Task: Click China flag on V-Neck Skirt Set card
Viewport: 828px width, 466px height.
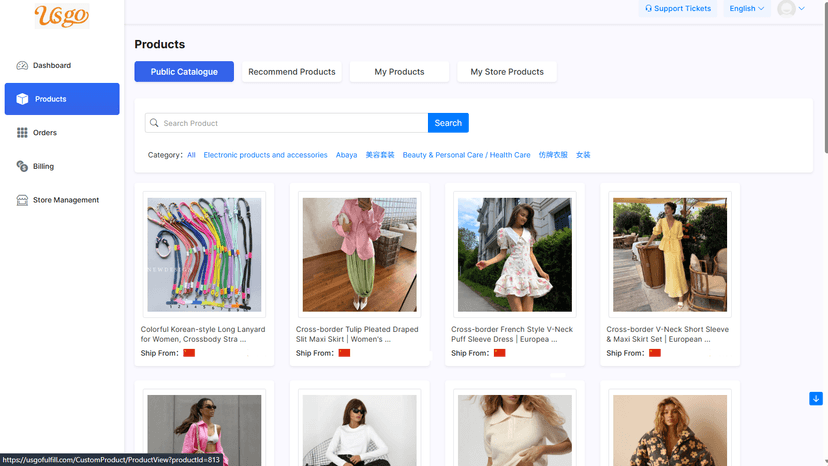Action: click(x=655, y=353)
